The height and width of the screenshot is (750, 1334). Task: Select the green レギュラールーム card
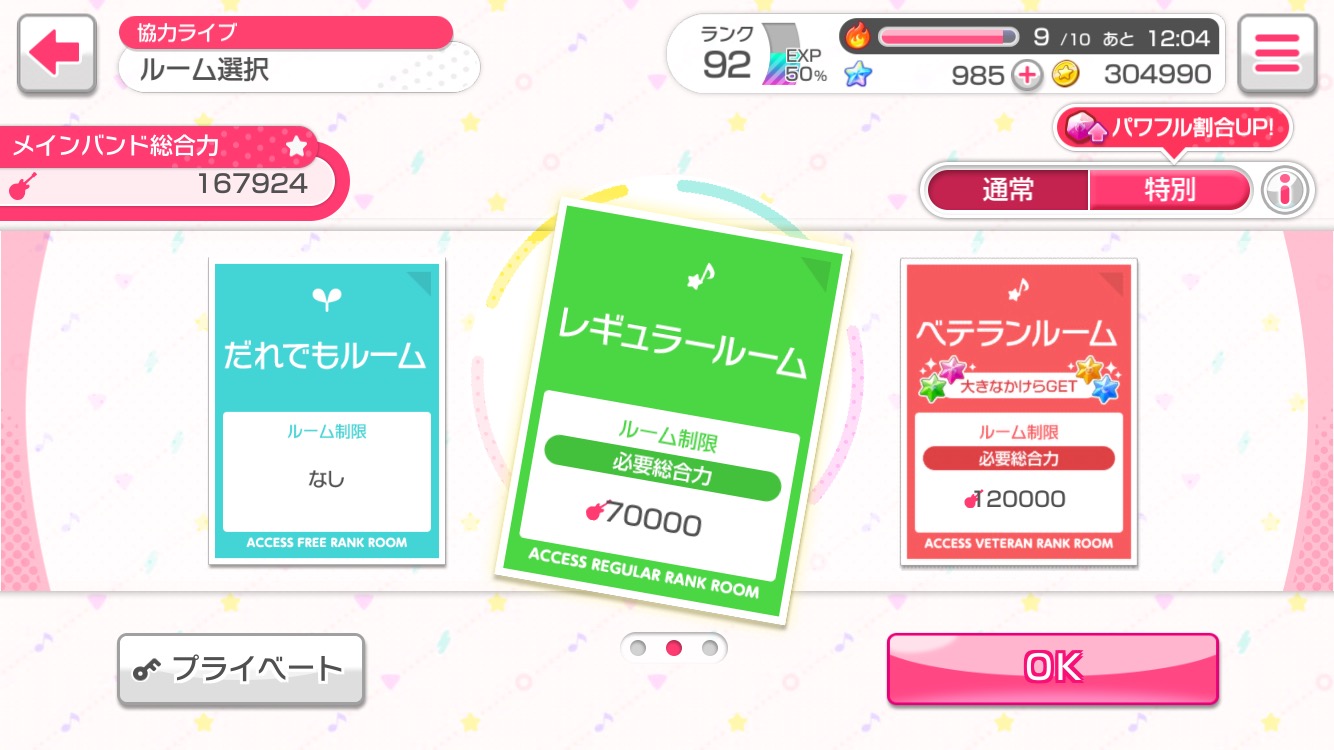tap(672, 412)
